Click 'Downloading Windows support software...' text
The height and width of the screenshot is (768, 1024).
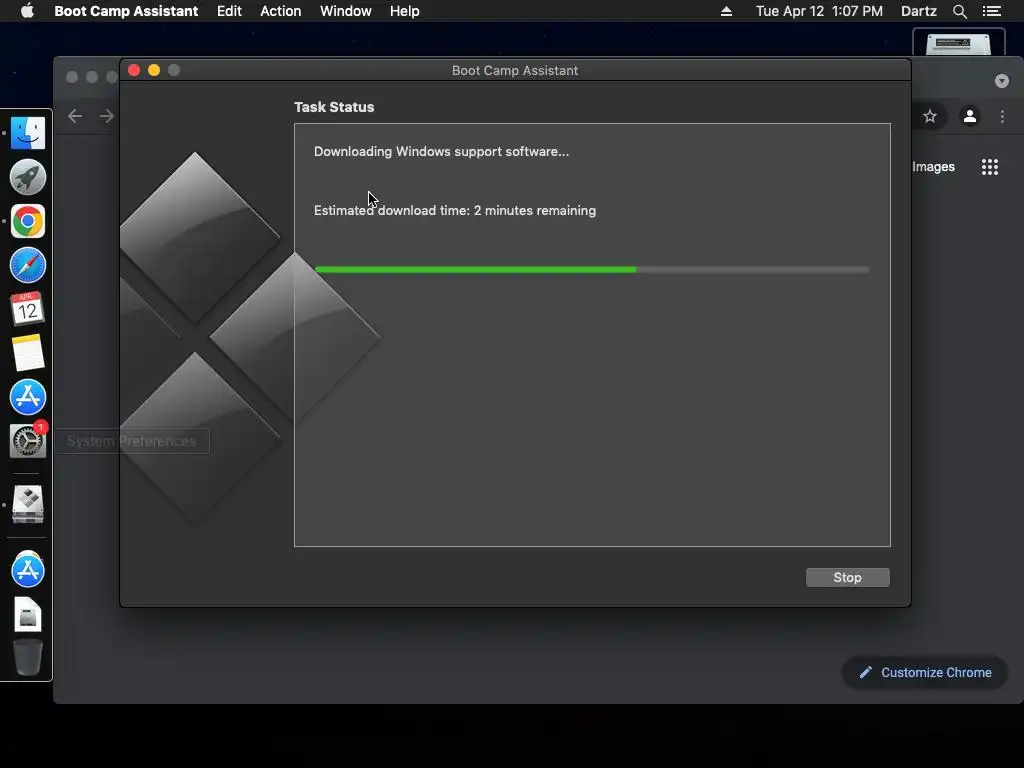[x=441, y=152]
